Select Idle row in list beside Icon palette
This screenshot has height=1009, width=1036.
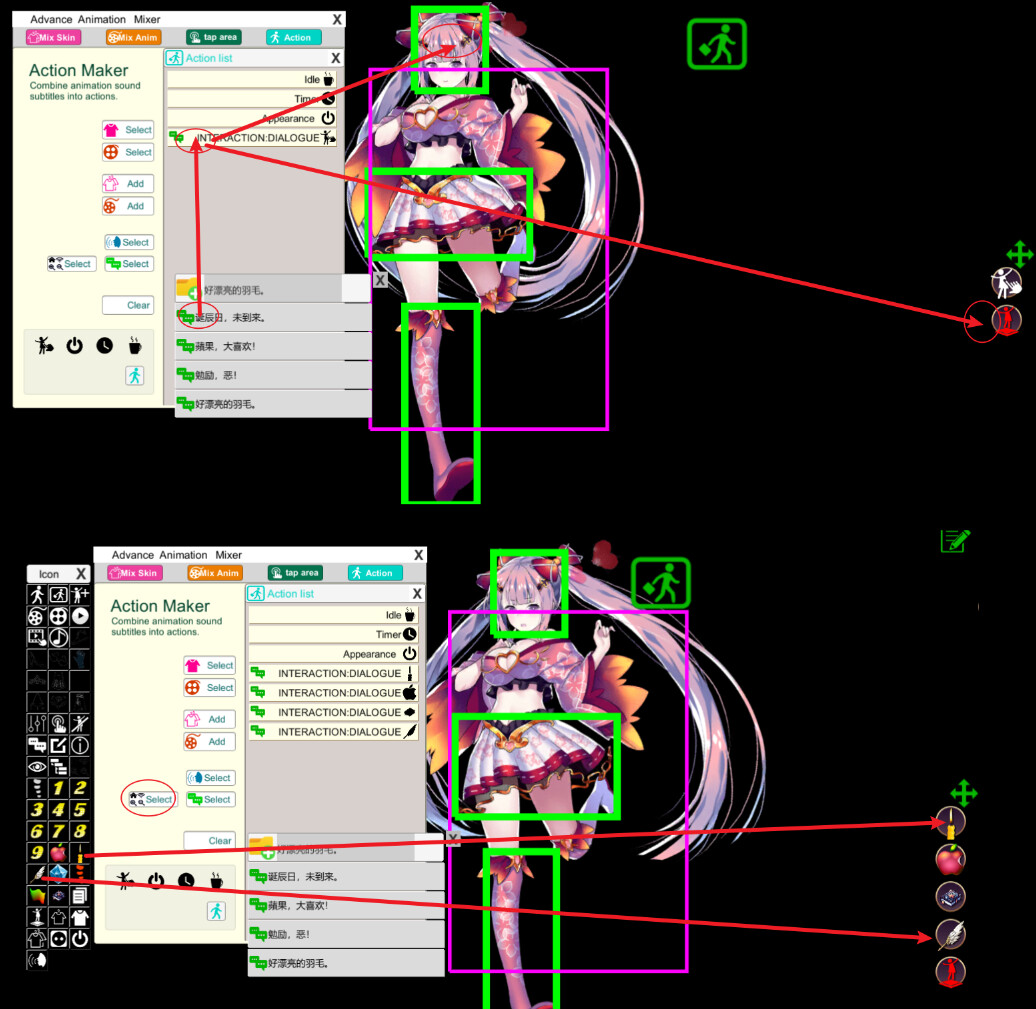(x=333, y=615)
